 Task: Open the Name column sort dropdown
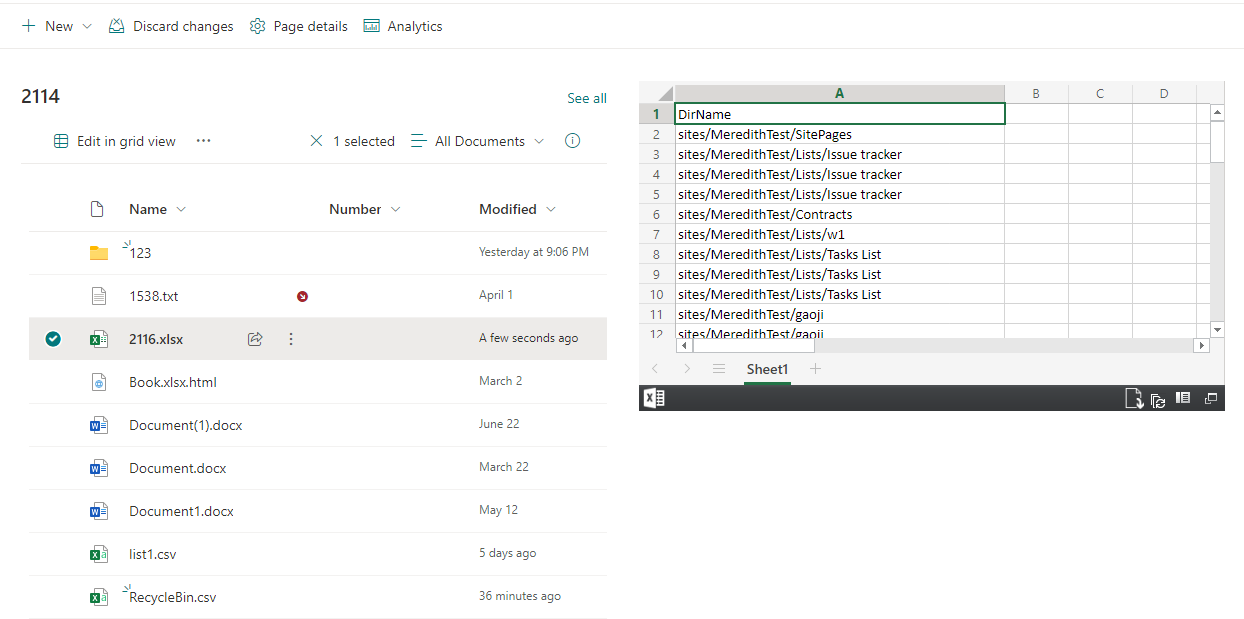(x=181, y=209)
